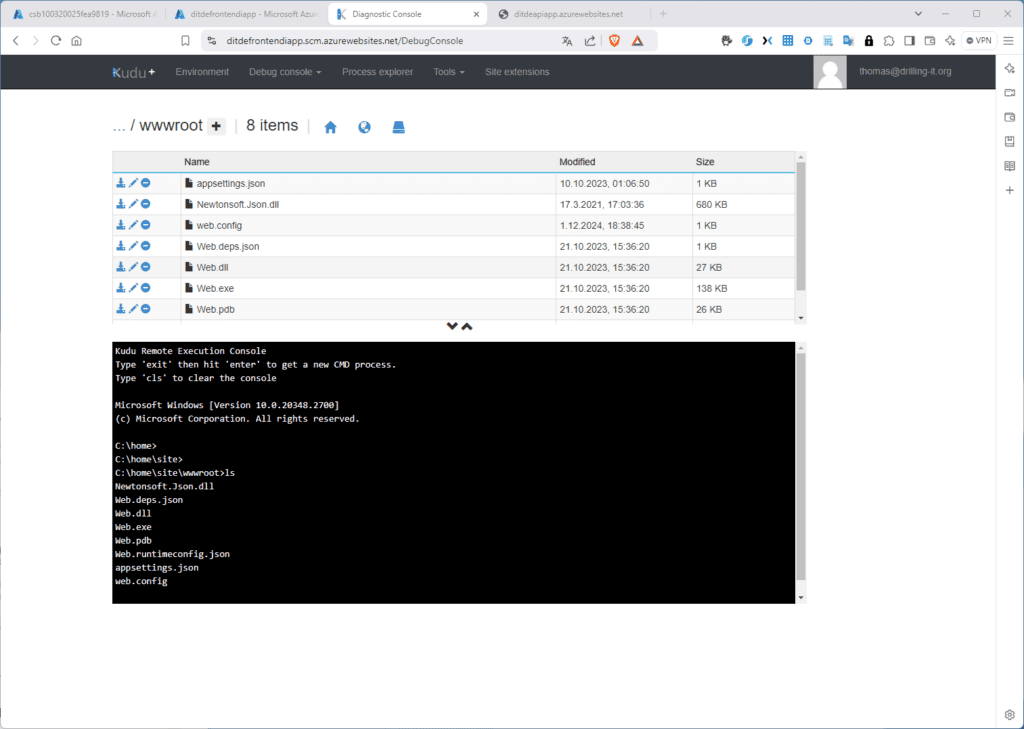1024x729 pixels.
Task: Open the browser hamburger menu
Action: [1008, 40]
